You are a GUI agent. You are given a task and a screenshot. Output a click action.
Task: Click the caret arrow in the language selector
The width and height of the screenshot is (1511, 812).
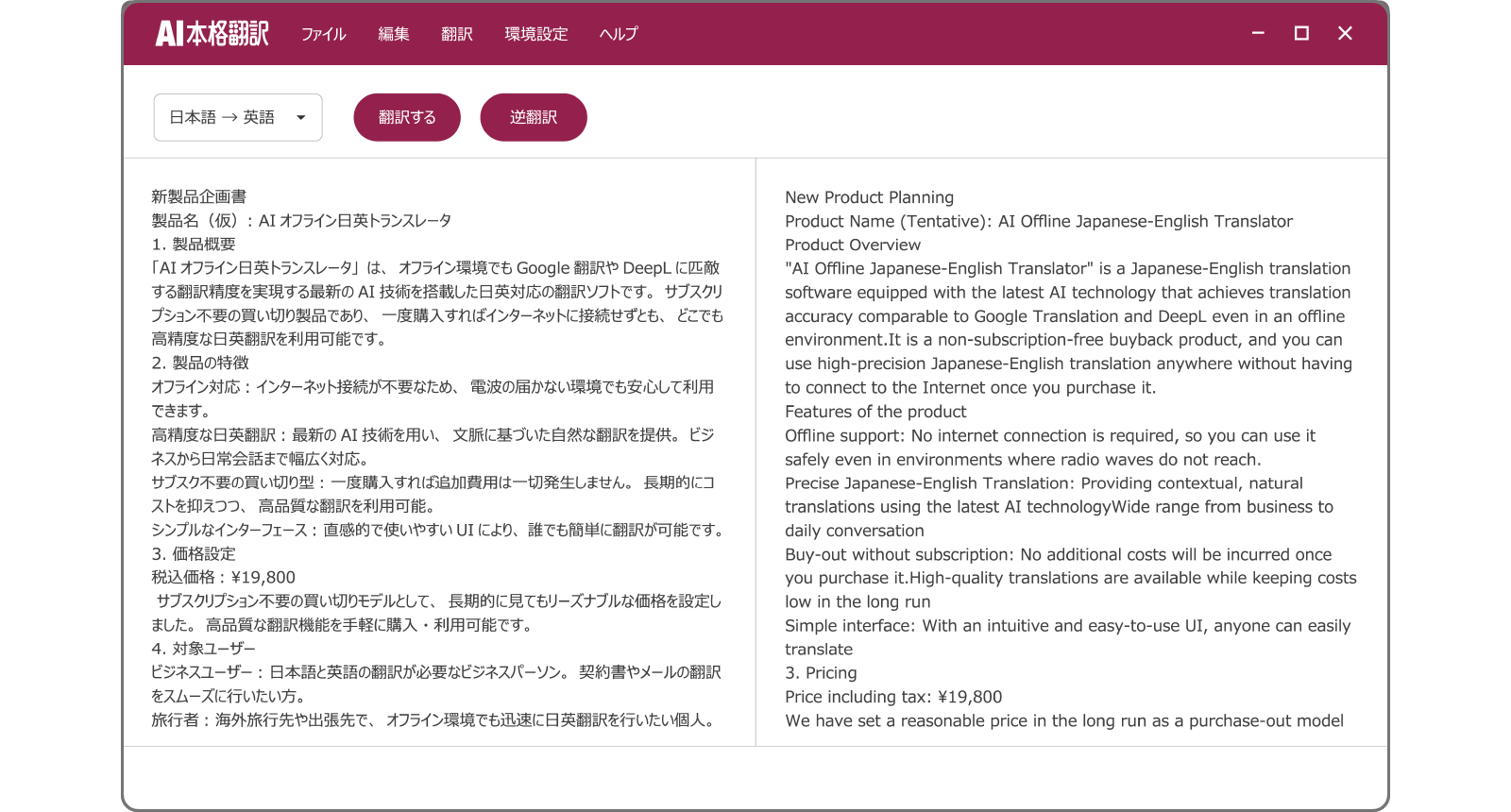click(301, 118)
